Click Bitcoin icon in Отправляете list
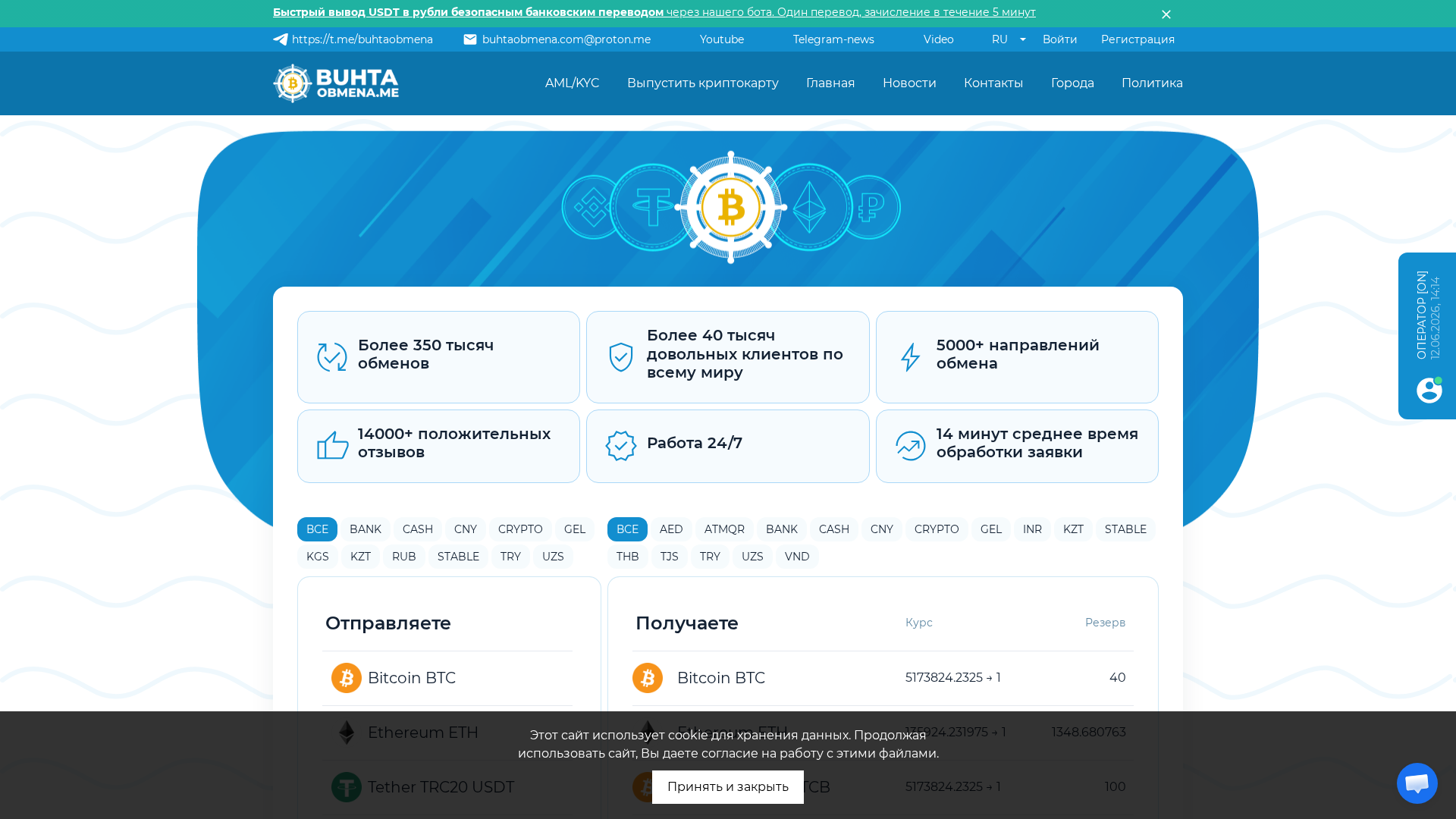This screenshot has height=819, width=1456. (x=347, y=678)
